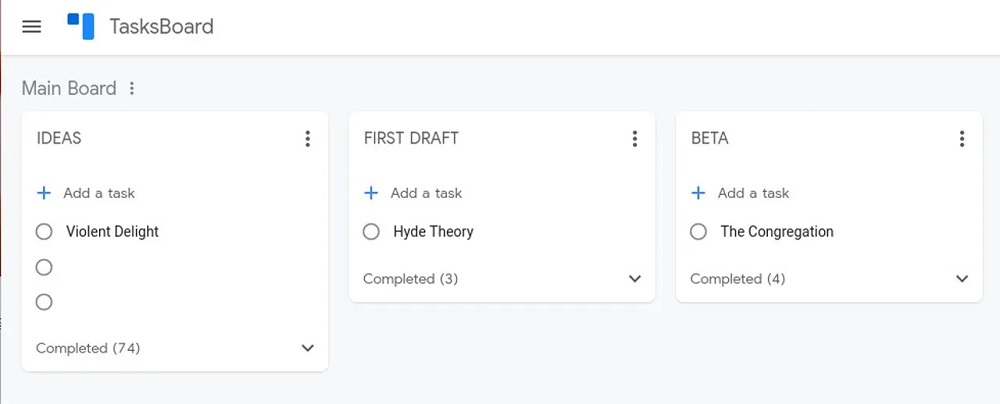Viewport: 1000px width, 404px height.
Task: Open the Hyde Theory task
Action: (433, 232)
